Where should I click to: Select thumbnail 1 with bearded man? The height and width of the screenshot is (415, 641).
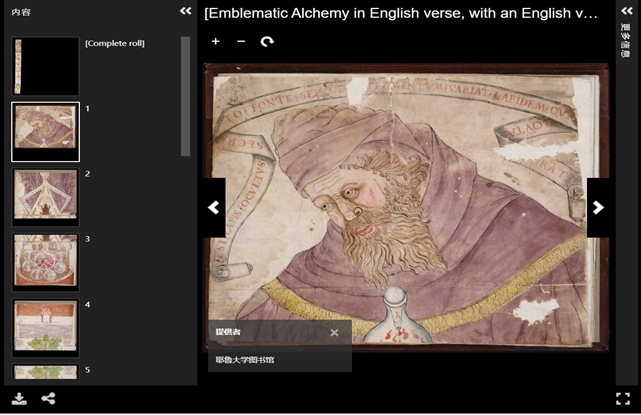point(45,132)
